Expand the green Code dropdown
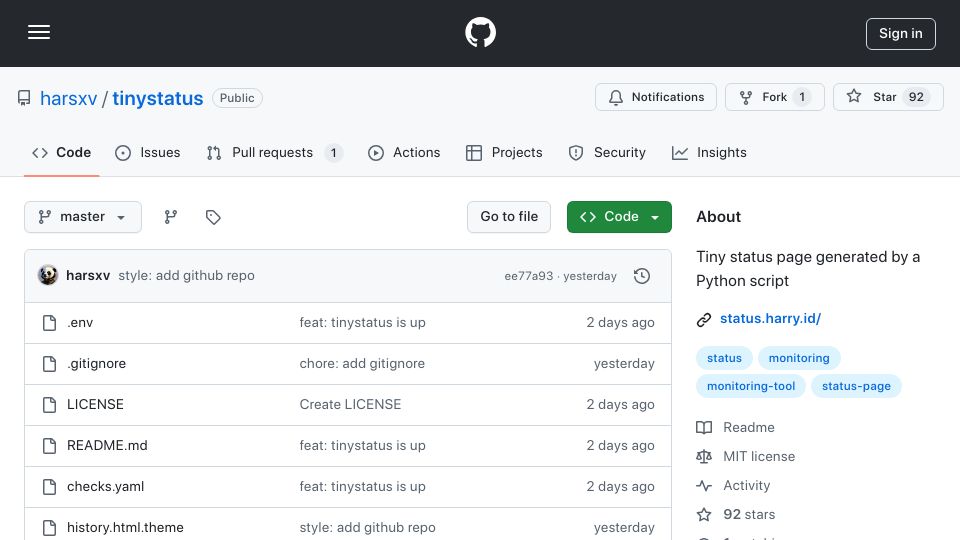 coord(619,217)
